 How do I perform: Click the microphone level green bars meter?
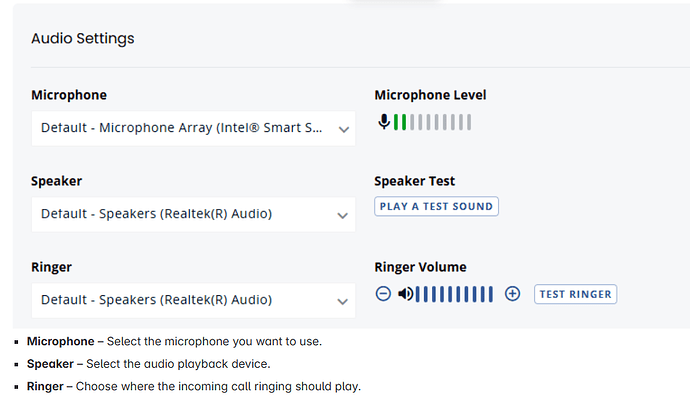(x=433, y=122)
